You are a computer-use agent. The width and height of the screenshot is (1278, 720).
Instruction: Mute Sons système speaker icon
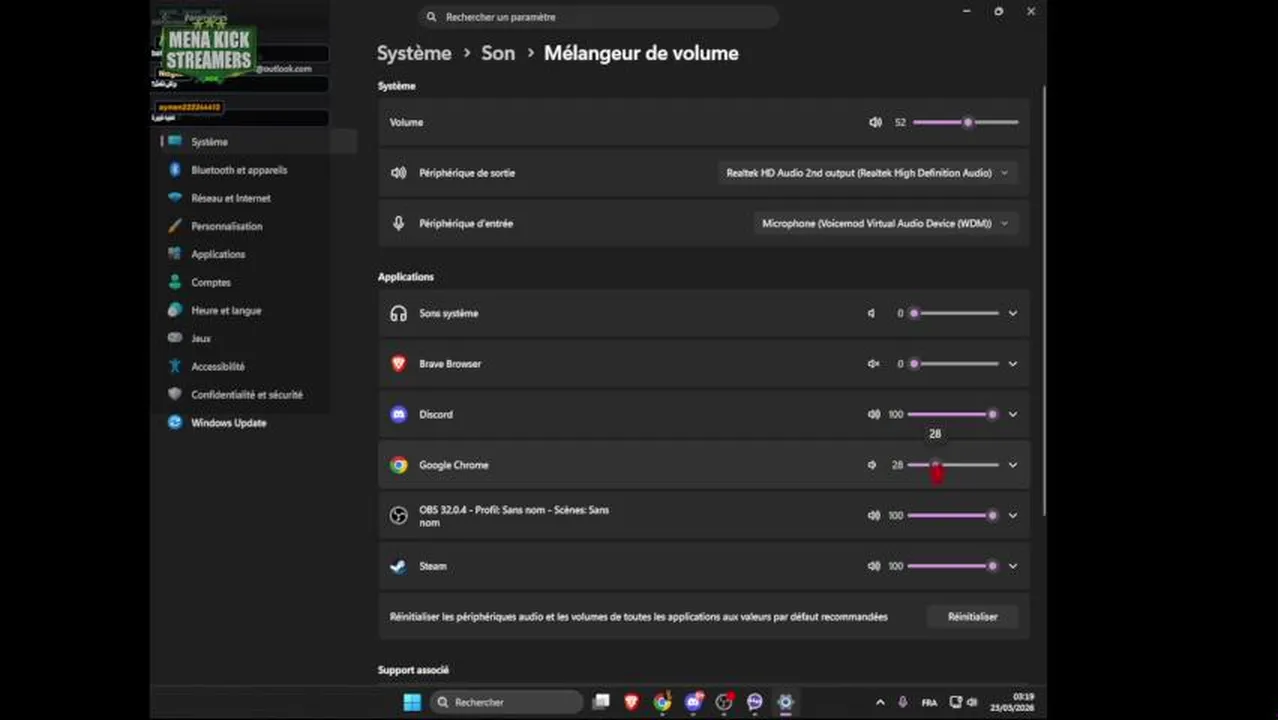pyautogui.click(x=872, y=313)
